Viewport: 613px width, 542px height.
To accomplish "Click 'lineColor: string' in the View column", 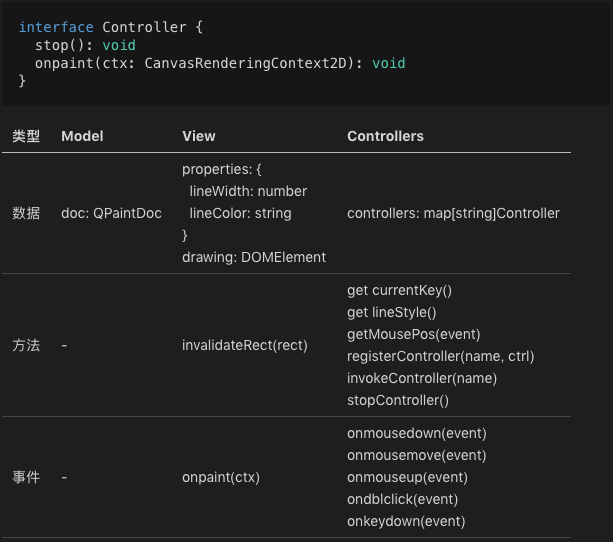I will click(240, 213).
